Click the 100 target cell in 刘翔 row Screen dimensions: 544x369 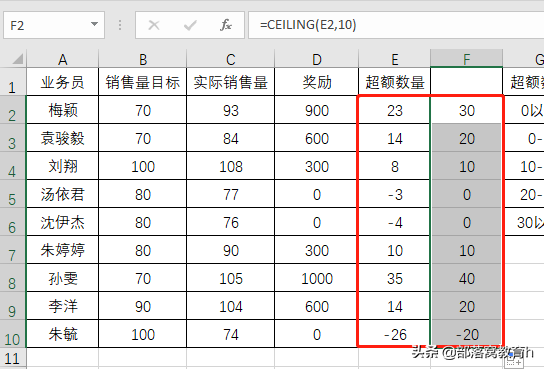[143, 166]
